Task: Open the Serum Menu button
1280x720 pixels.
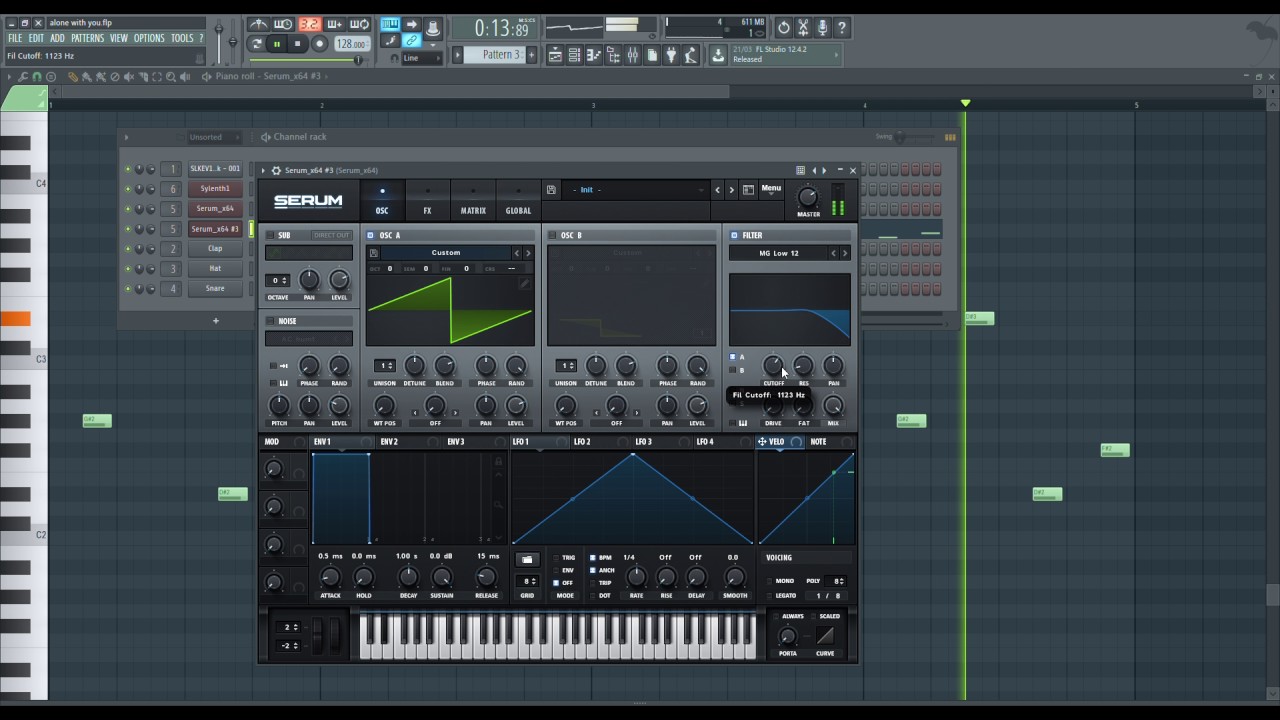Action: click(x=771, y=189)
